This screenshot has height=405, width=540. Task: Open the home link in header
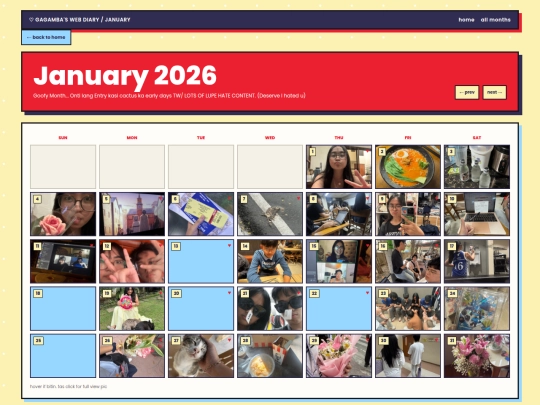(466, 20)
